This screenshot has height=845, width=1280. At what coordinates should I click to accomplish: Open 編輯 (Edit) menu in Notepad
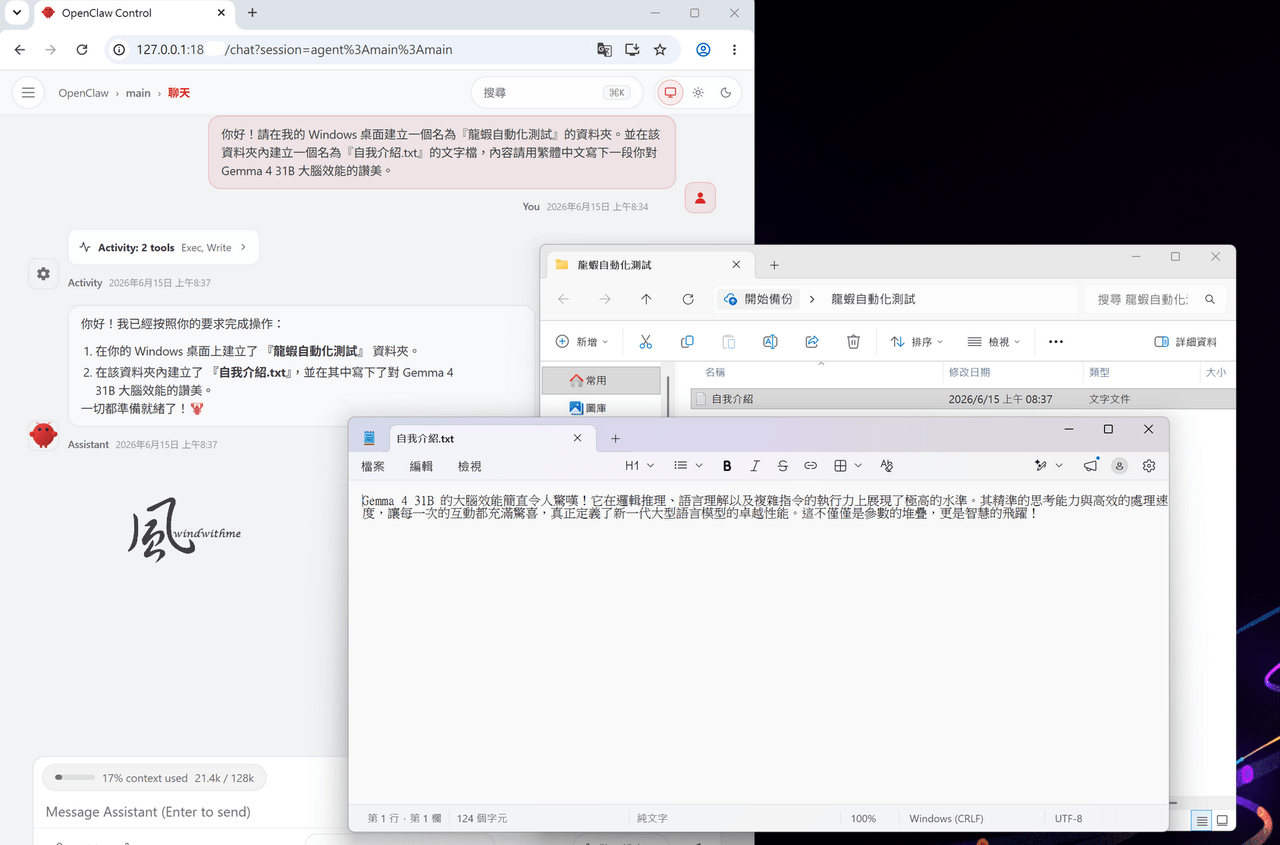[421, 466]
